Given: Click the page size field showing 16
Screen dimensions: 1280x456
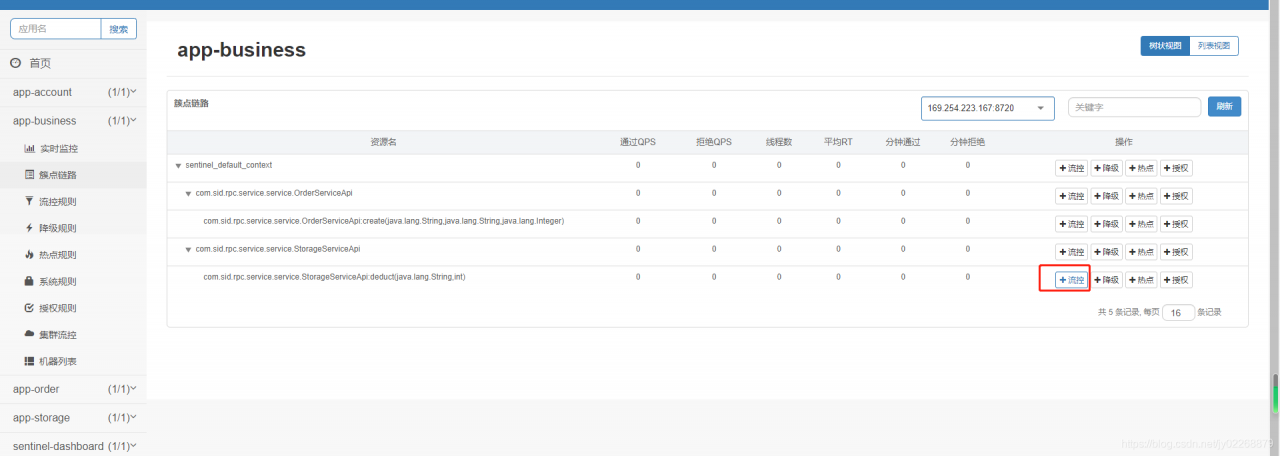Looking at the screenshot, I should 1178,313.
